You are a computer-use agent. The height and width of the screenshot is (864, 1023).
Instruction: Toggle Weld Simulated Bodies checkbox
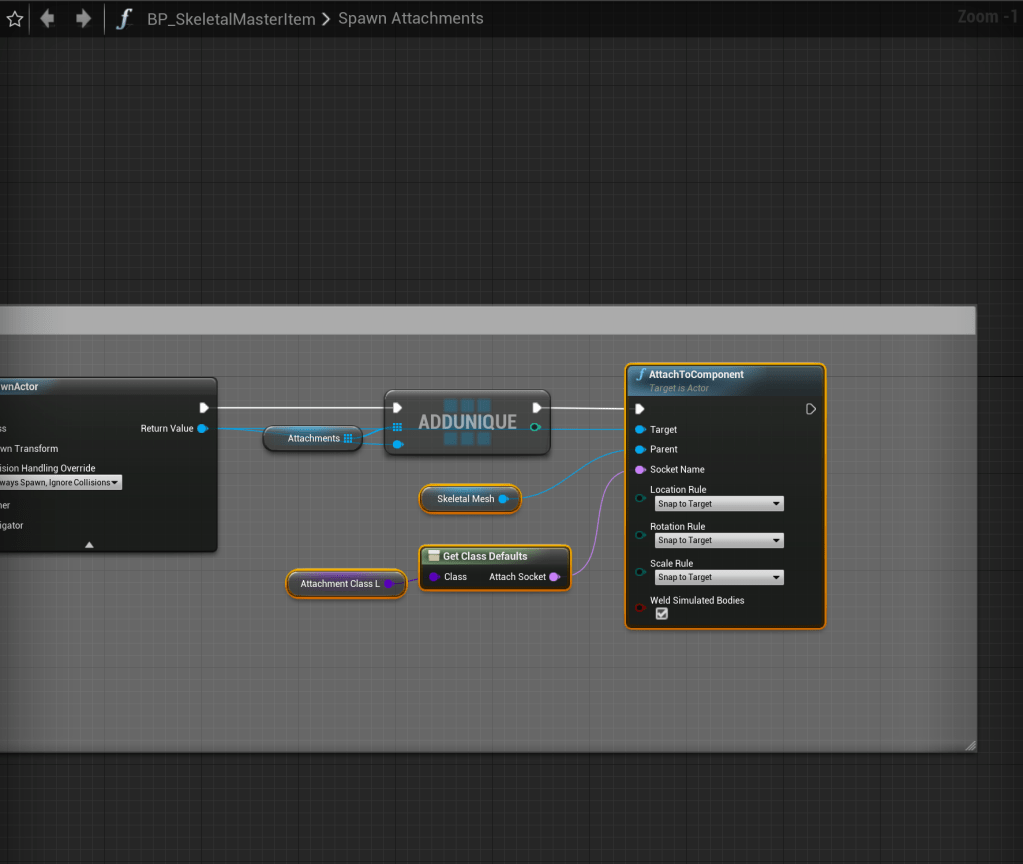(x=661, y=614)
